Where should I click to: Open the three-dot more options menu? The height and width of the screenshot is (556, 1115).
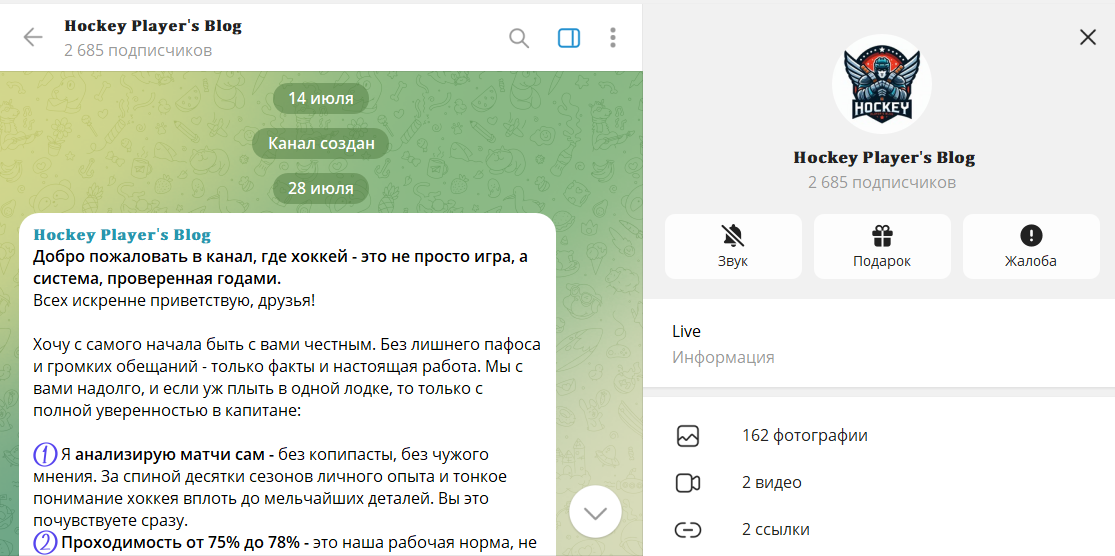(613, 38)
